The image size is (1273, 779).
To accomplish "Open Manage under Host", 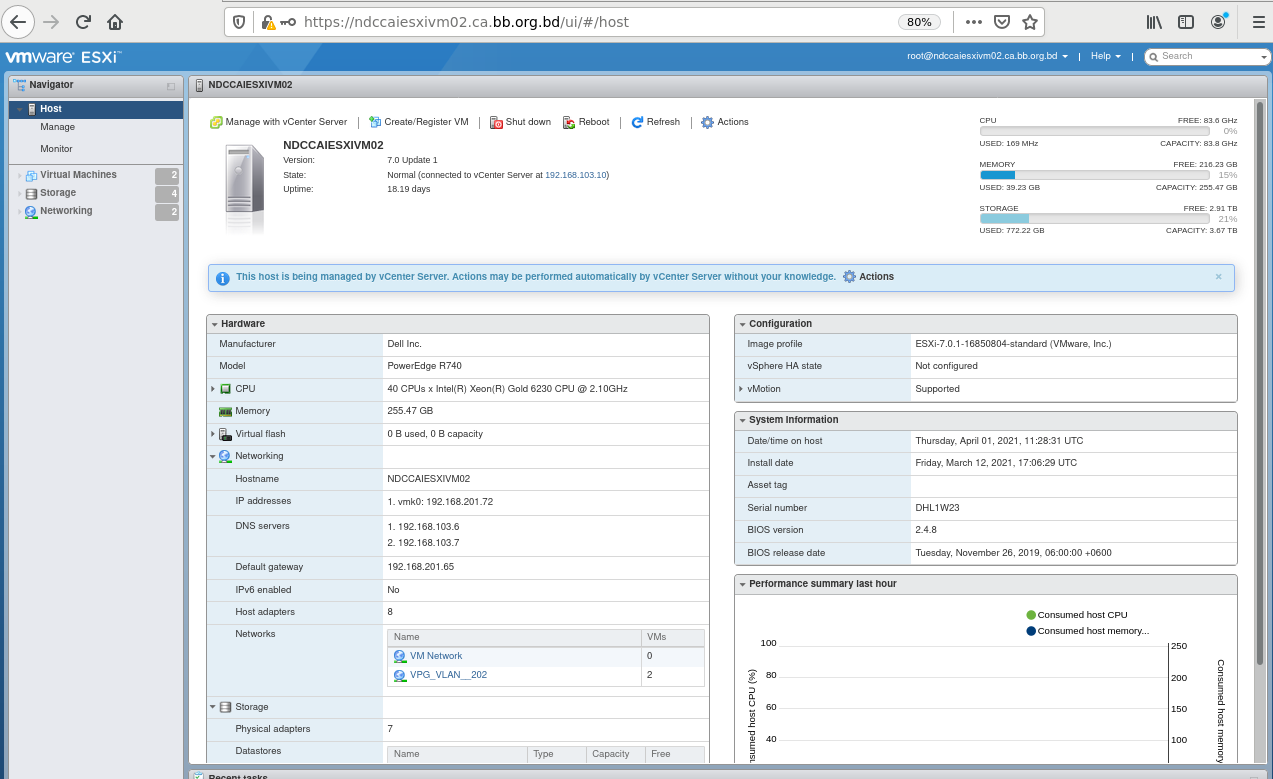I will (x=58, y=127).
